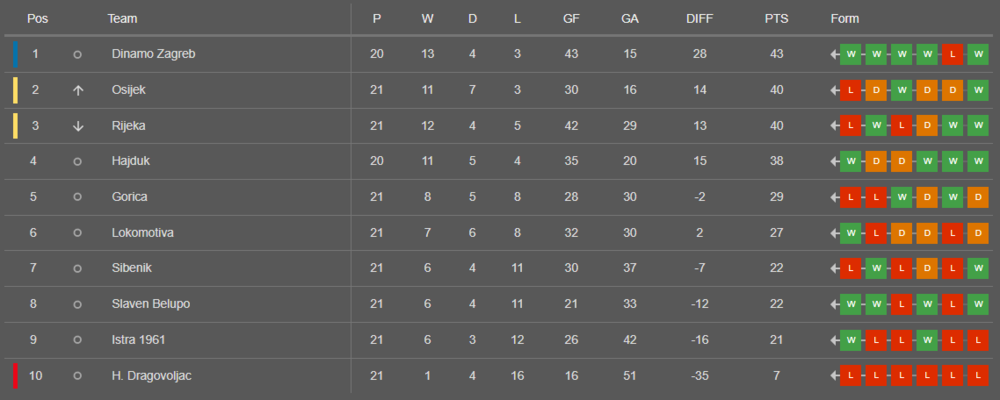Select the Slaven Belupo team name
Image resolution: width=1000 pixels, height=400 pixels.
tap(151, 304)
